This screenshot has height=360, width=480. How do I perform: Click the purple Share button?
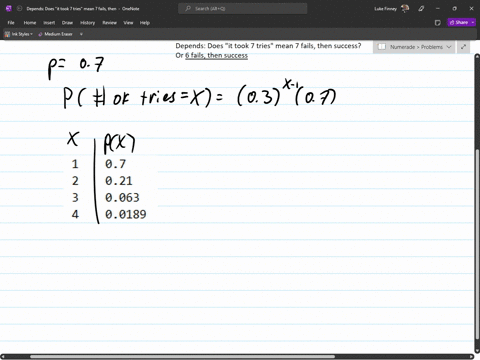tap(459, 22)
